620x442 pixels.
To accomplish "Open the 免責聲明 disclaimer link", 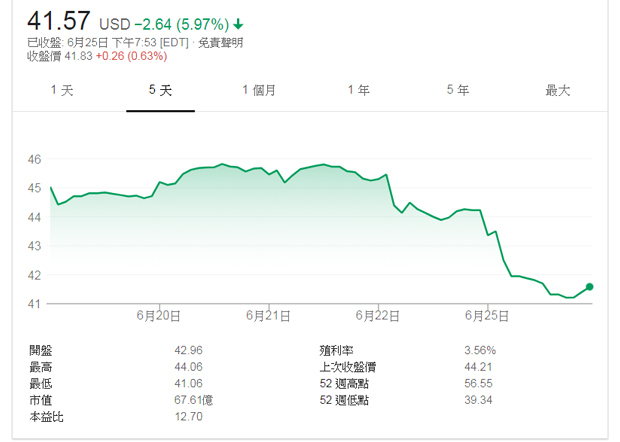I will click(221, 42).
